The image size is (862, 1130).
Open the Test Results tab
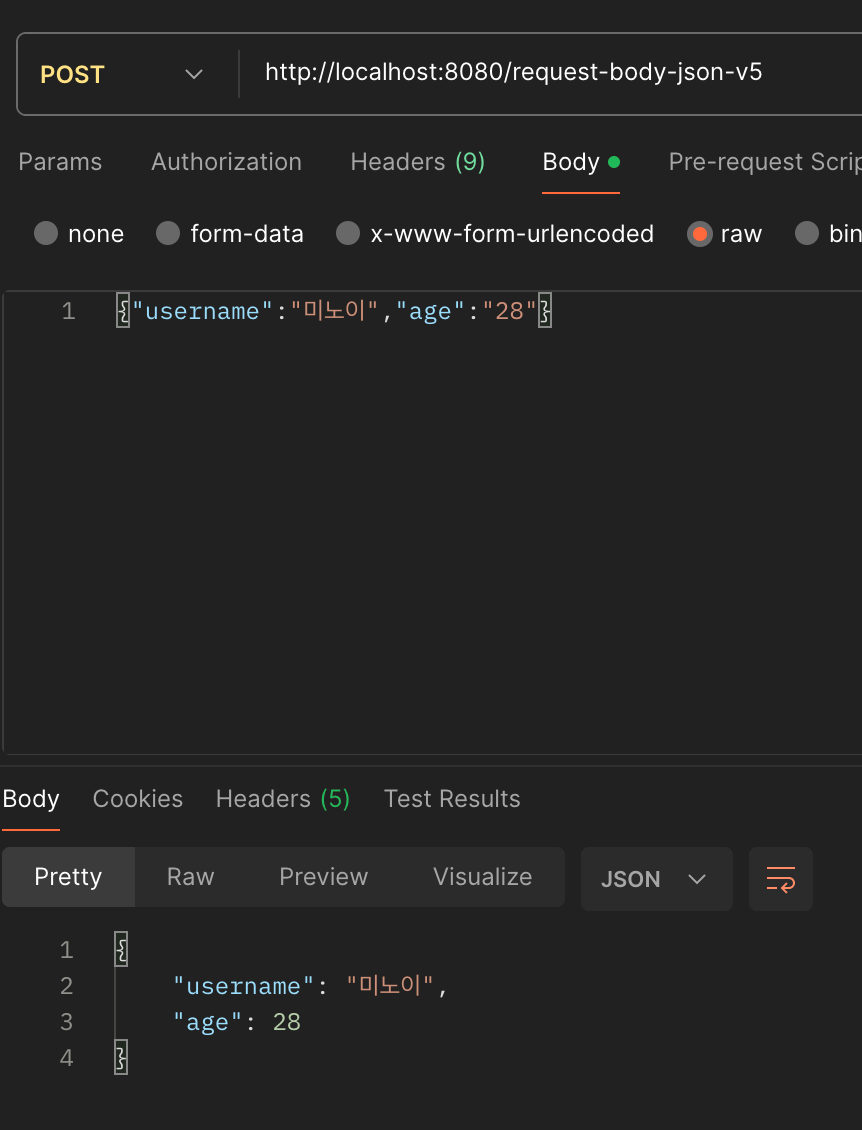tap(452, 798)
